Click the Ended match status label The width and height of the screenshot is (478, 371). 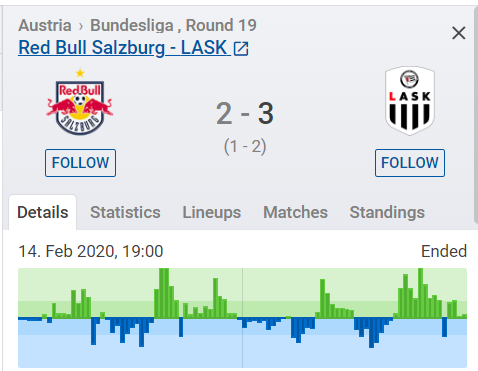tap(444, 251)
